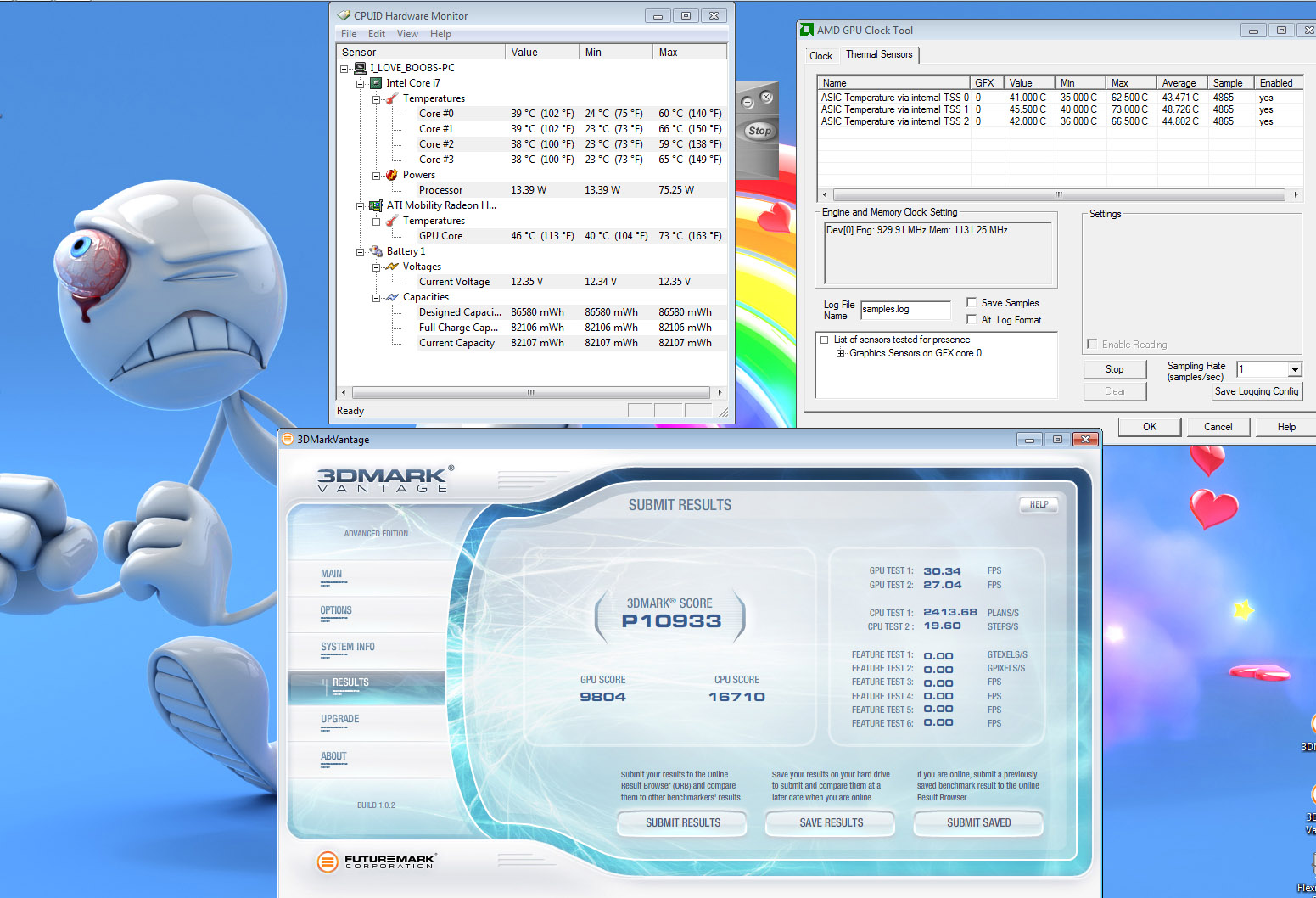Click Hardware Monitor horizontal scrollbar thumb
Screen dimensions: 1316x898
pyautogui.click(x=531, y=392)
